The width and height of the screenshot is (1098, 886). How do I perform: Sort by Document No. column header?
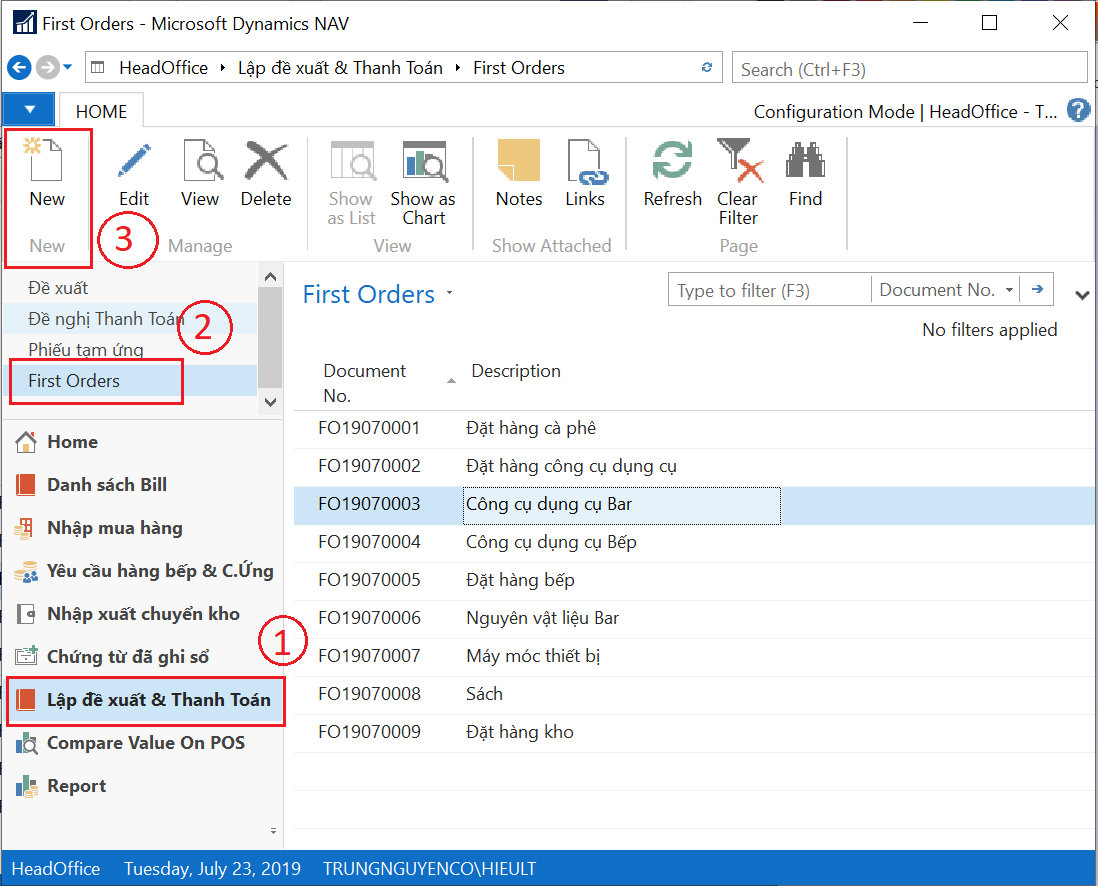(x=364, y=383)
